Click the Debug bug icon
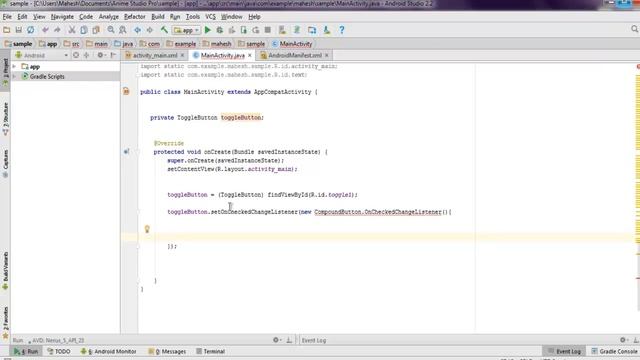Image resolution: width=640 pixels, height=360 pixels. (x=220, y=30)
